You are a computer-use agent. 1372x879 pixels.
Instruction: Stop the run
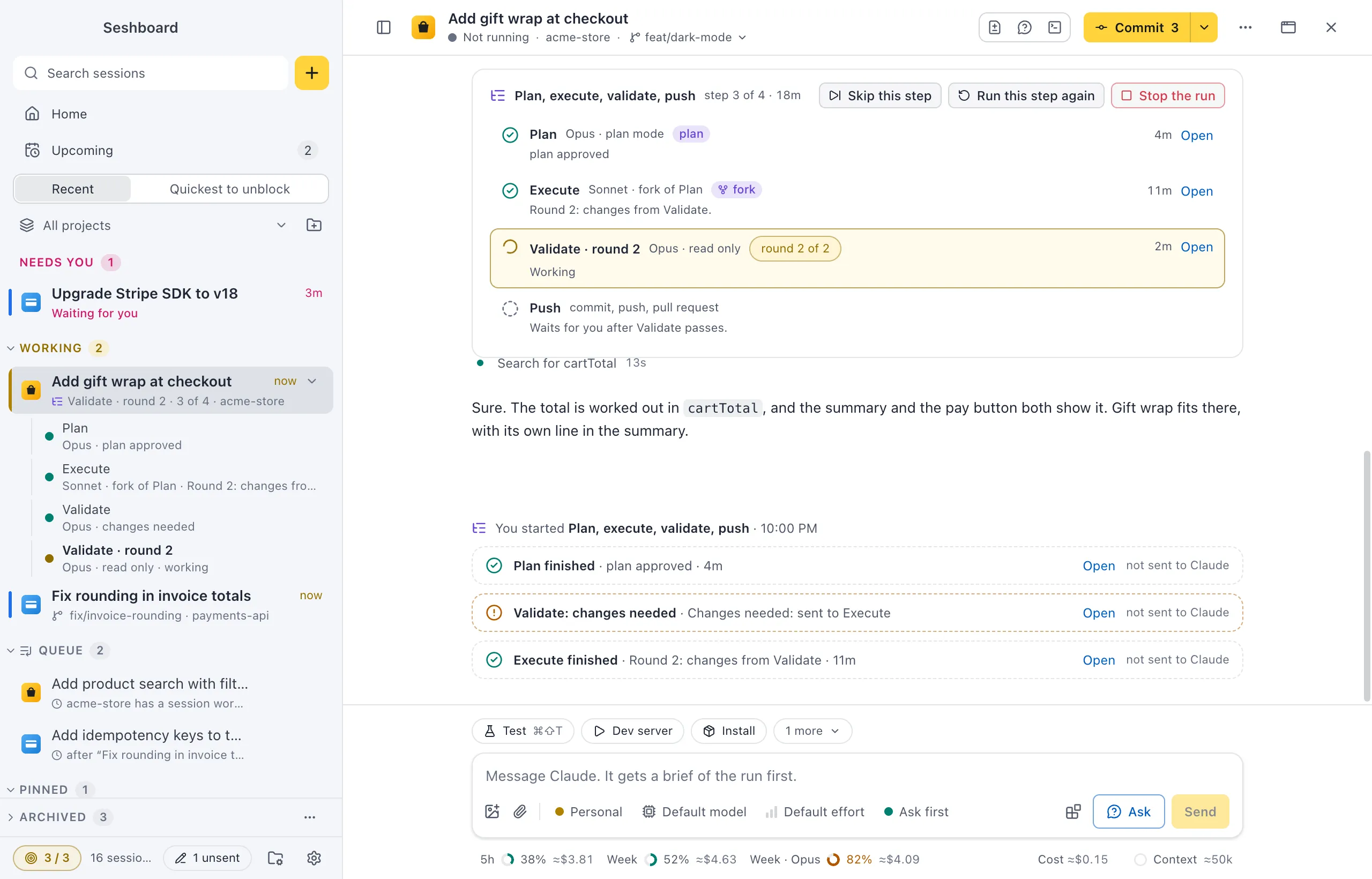pyautogui.click(x=1168, y=95)
